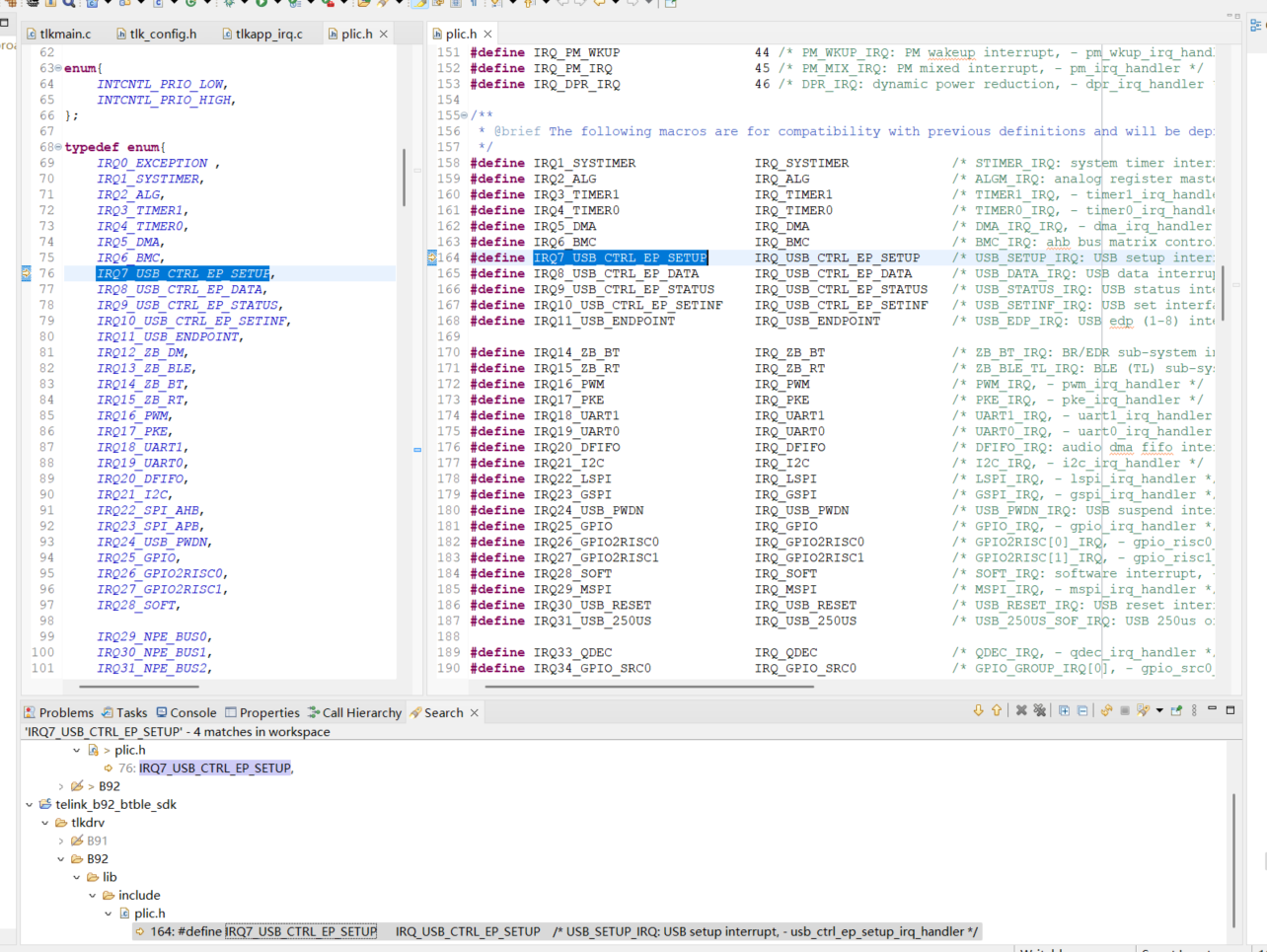Click 'IRQ14_ZB_BT' define on line 170

point(577,353)
